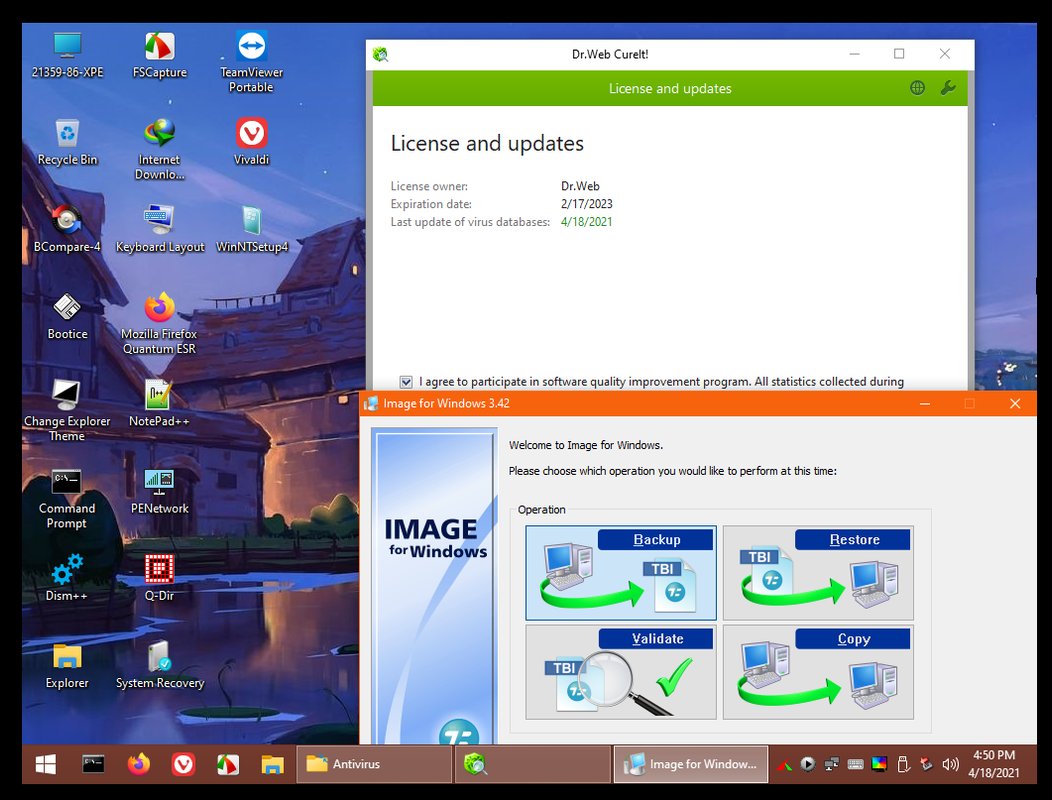This screenshot has height=800, width=1052.
Task: Switch to the Antivirus folder taskbar window
Action: point(374,764)
